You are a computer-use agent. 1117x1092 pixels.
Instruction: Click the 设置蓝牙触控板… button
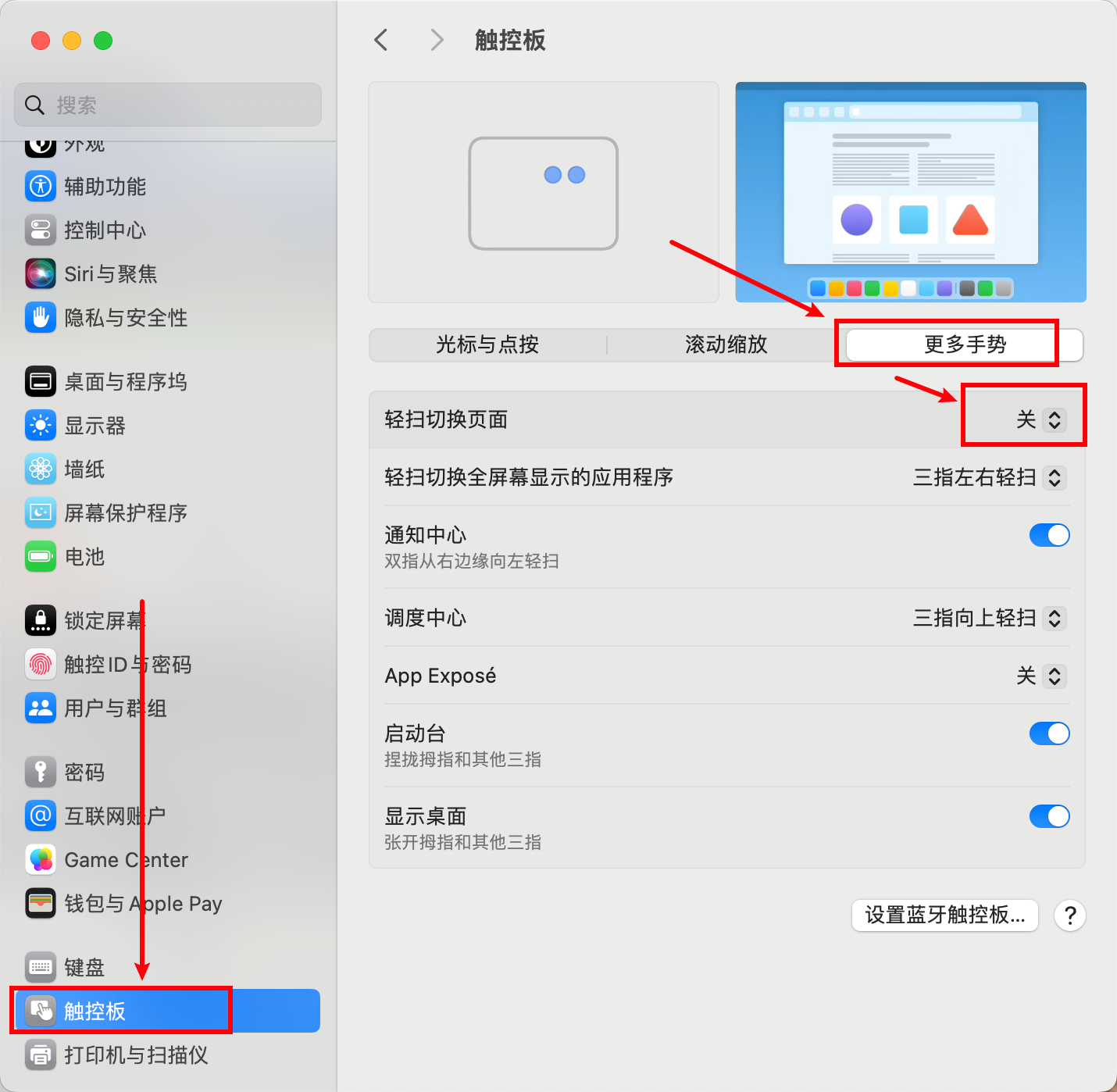944,915
